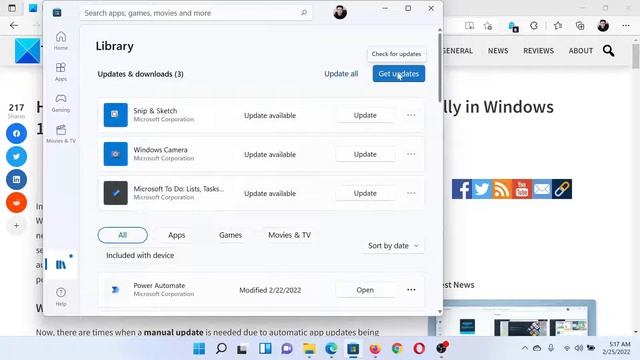Open the Store account profile picture
640x360 pixels.
pyautogui.click(x=340, y=12)
